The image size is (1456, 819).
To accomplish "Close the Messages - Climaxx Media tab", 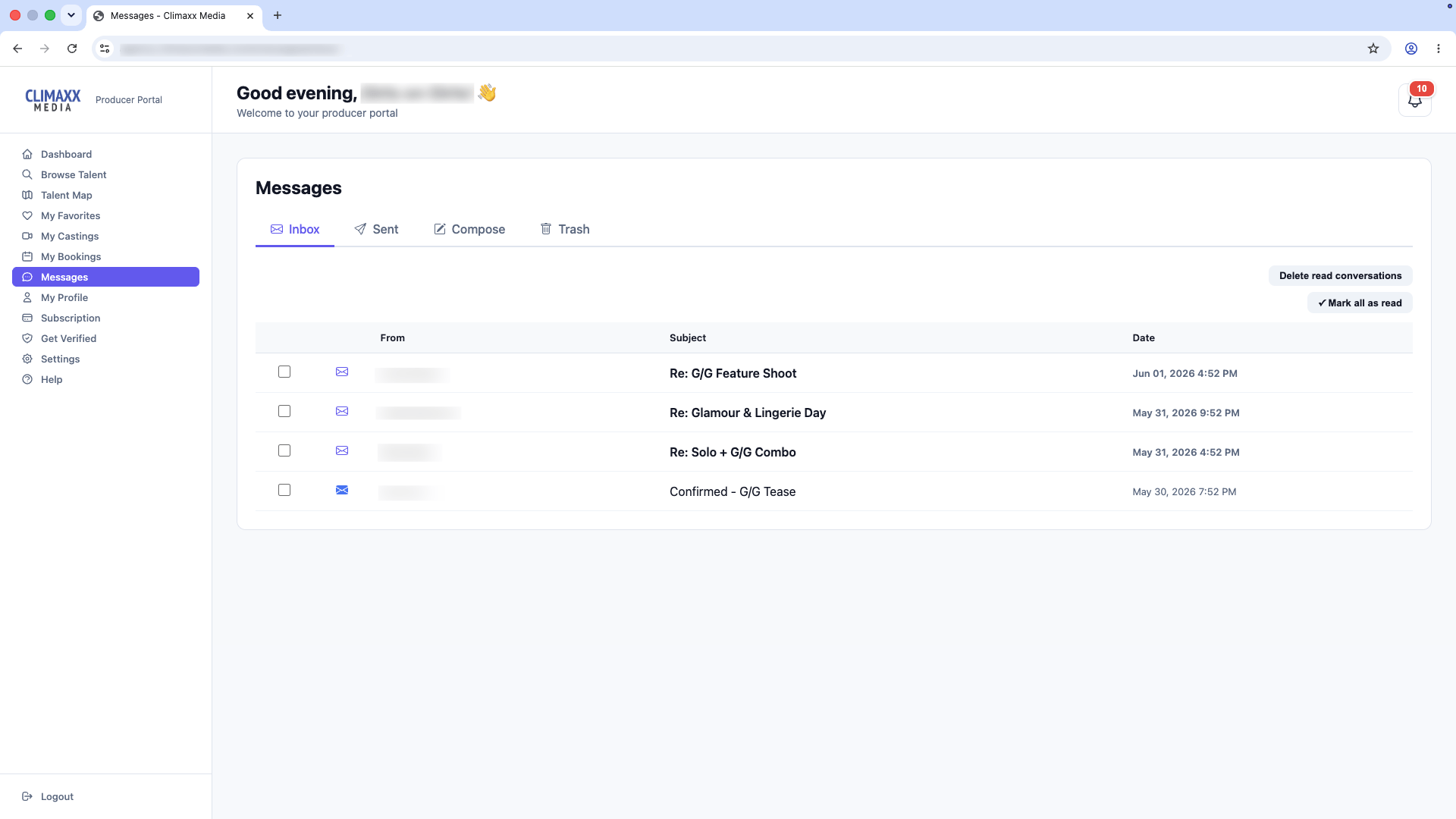I will (250, 15).
